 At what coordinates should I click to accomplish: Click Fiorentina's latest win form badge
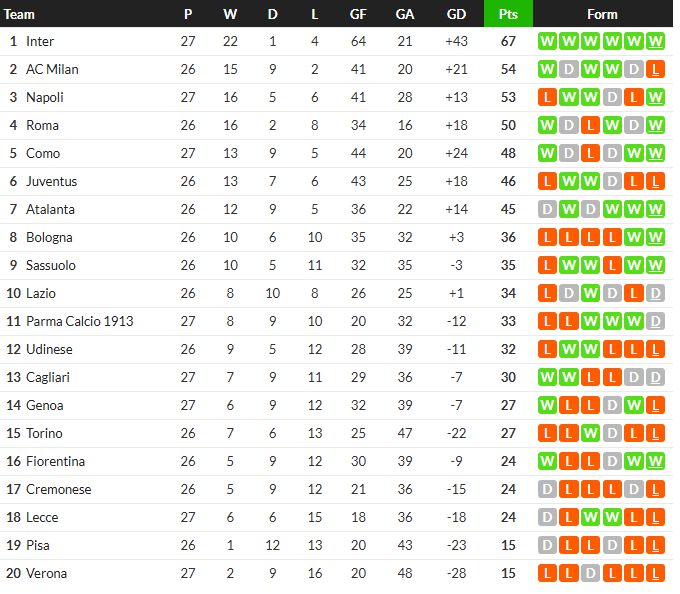655,461
